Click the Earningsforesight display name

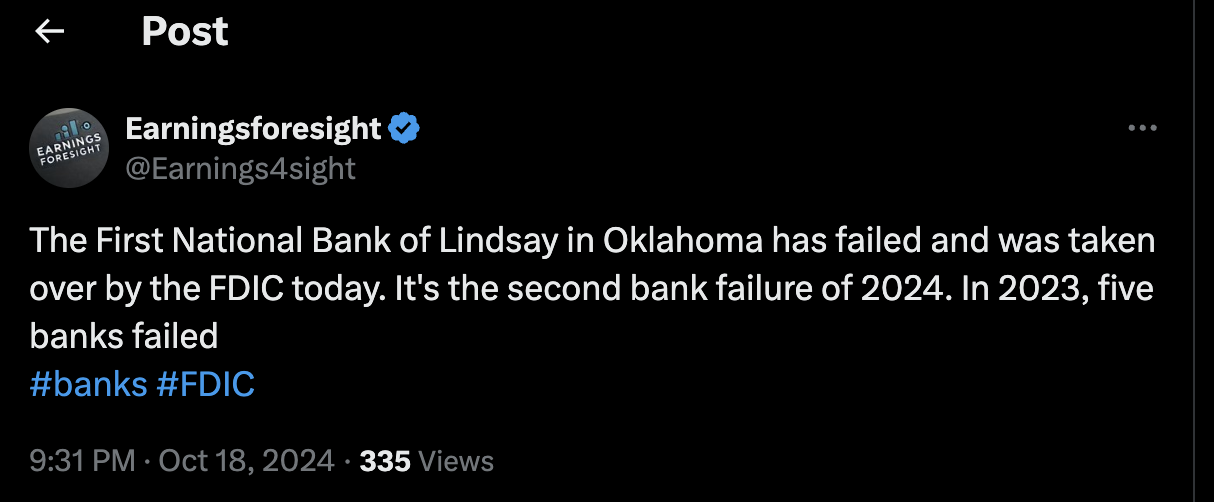[x=253, y=128]
